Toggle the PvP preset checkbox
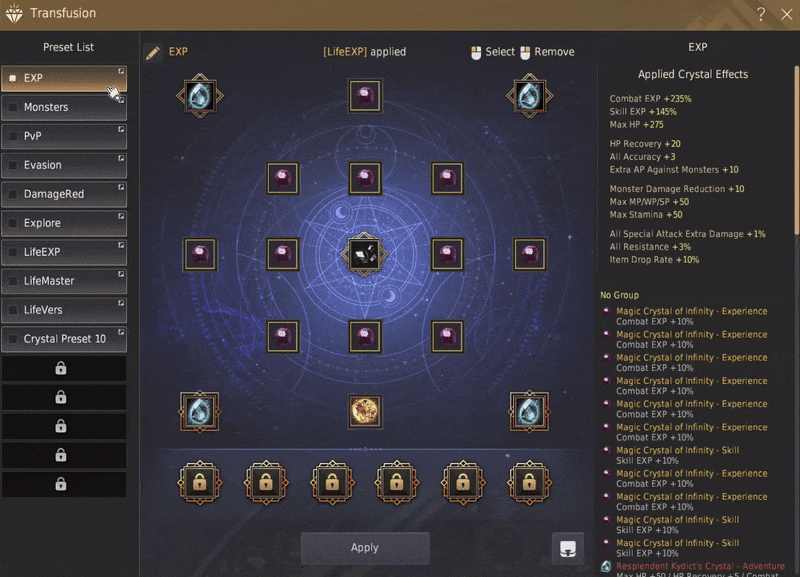 pyautogui.click(x=13, y=136)
